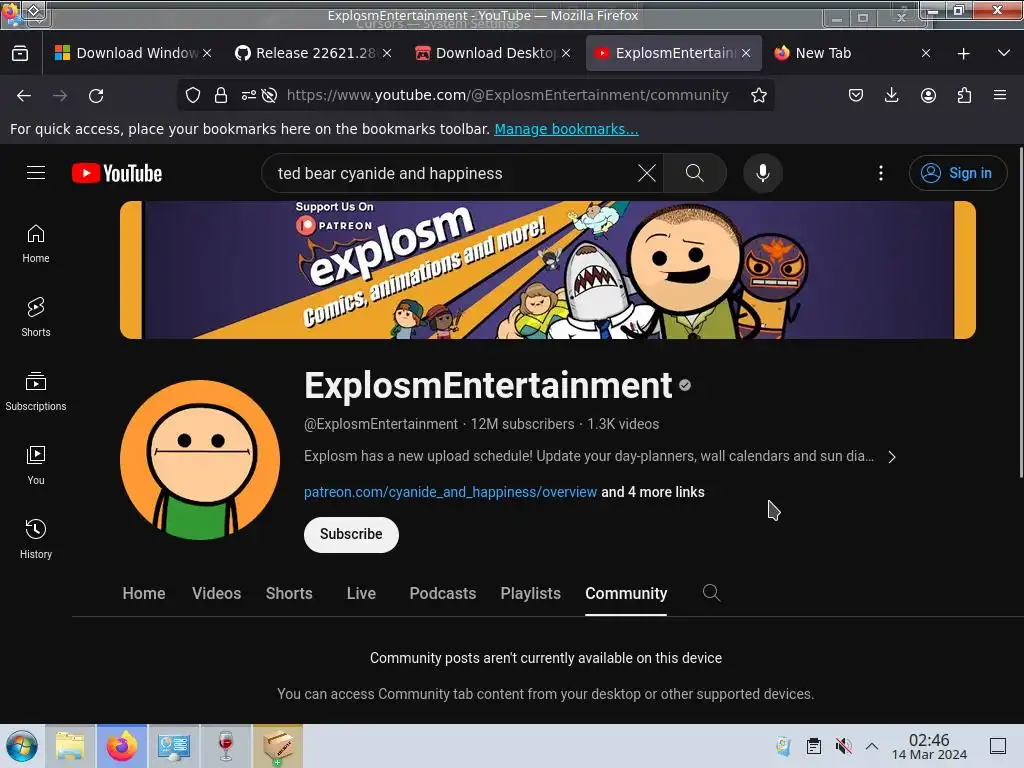This screenshot has width=1024, height=768.
Task: Open Subscriptions in YouTube sidebar
Action: 36,391
